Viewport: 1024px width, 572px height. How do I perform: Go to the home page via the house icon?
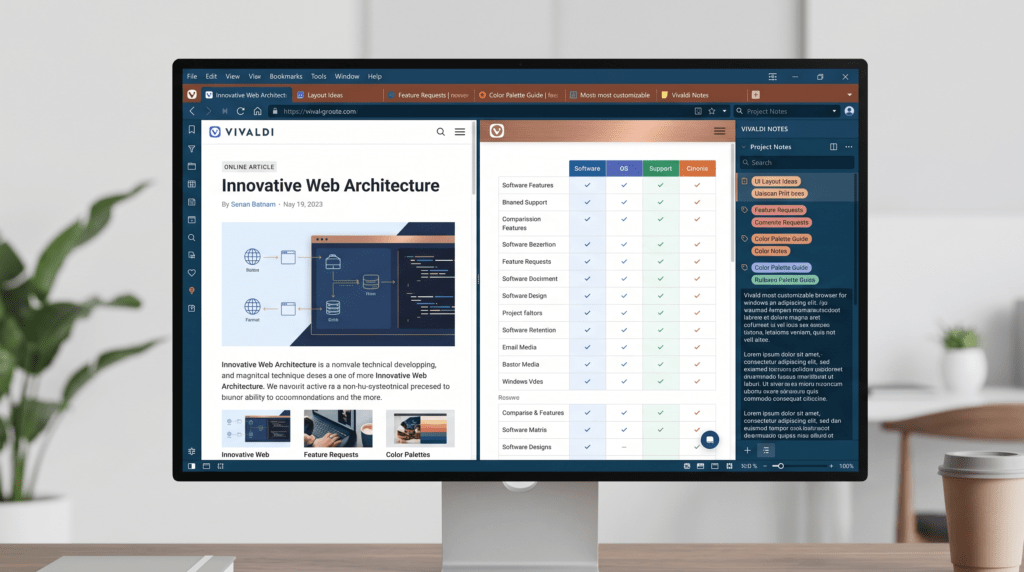[x=257, y=112]
